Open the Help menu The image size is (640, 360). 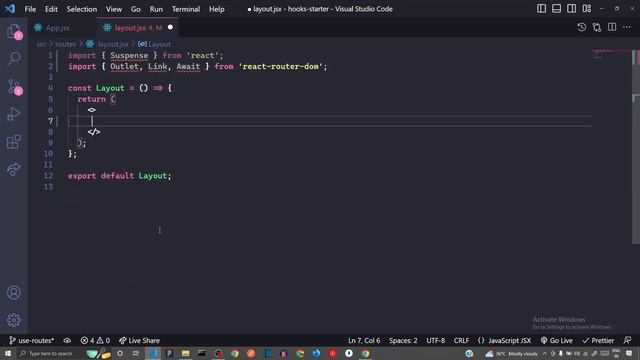(217, 9)
